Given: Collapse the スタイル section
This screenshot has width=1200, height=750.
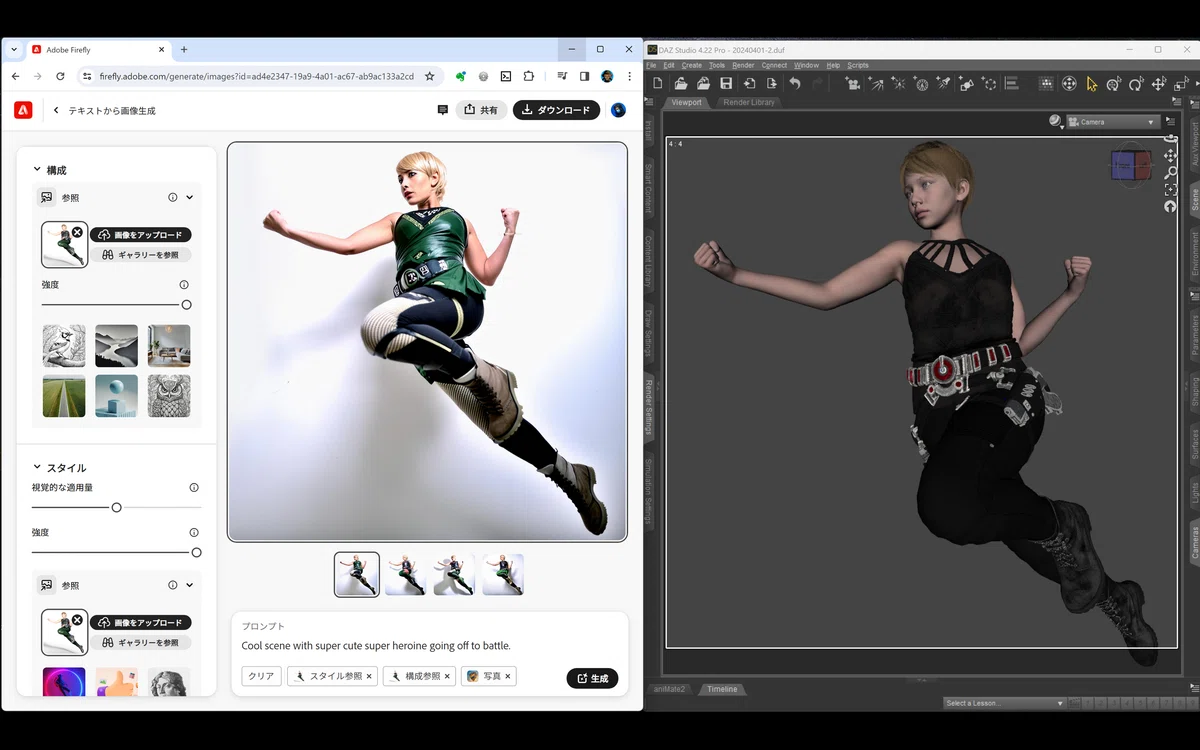Looking at the screenshot, I should (37, 467).
